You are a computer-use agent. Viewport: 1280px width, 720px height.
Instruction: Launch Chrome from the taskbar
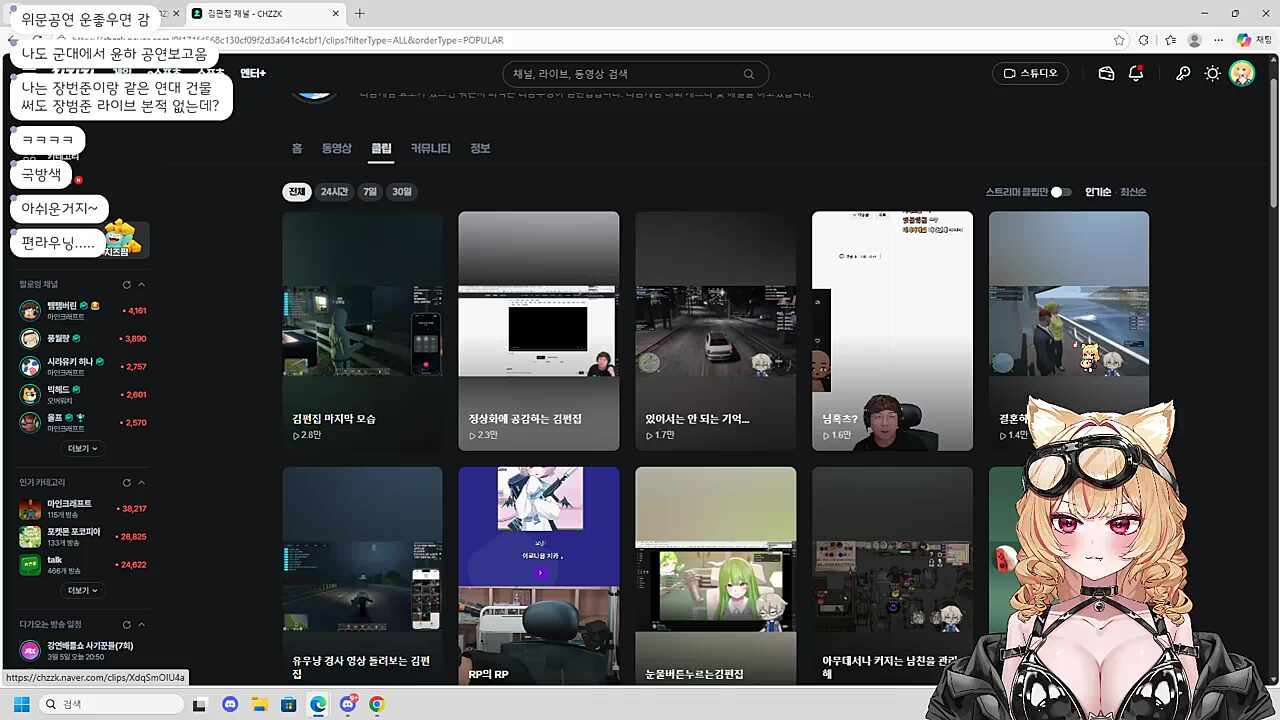[376, 704]
